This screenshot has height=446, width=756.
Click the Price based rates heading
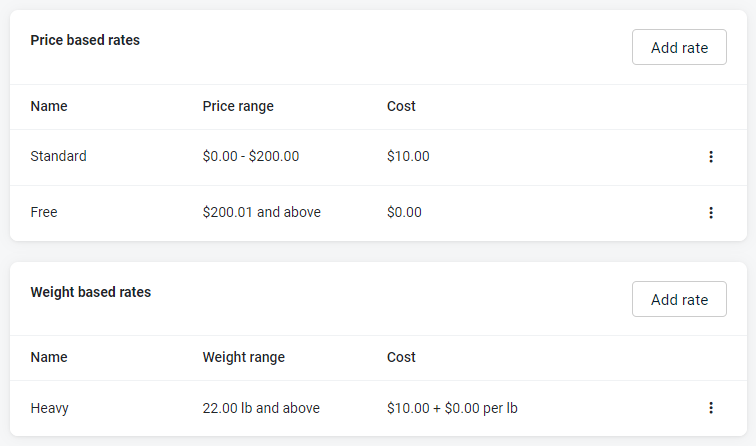click(85, 40)
